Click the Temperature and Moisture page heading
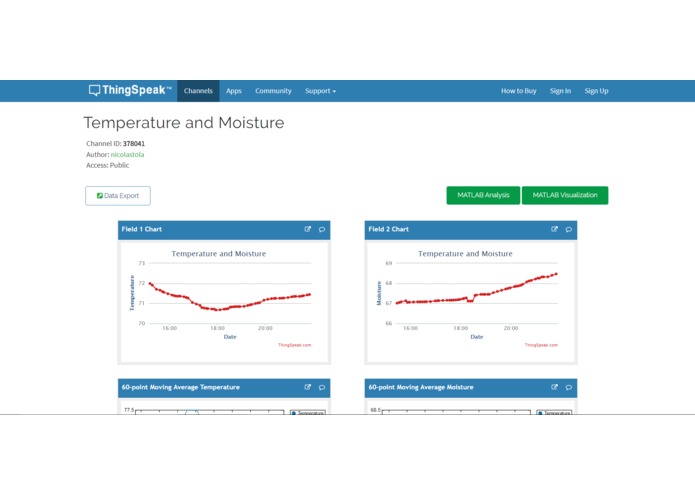 point(184,123)
